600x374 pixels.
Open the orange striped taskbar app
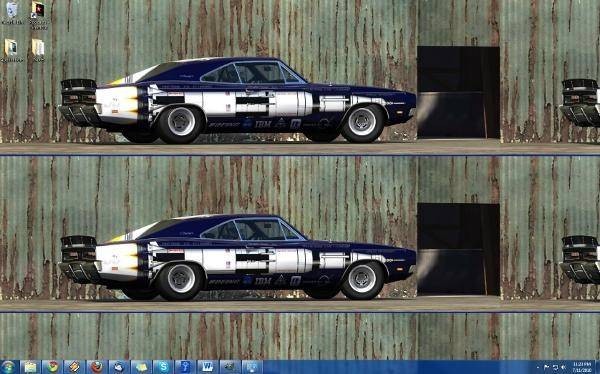click(74, 367)
